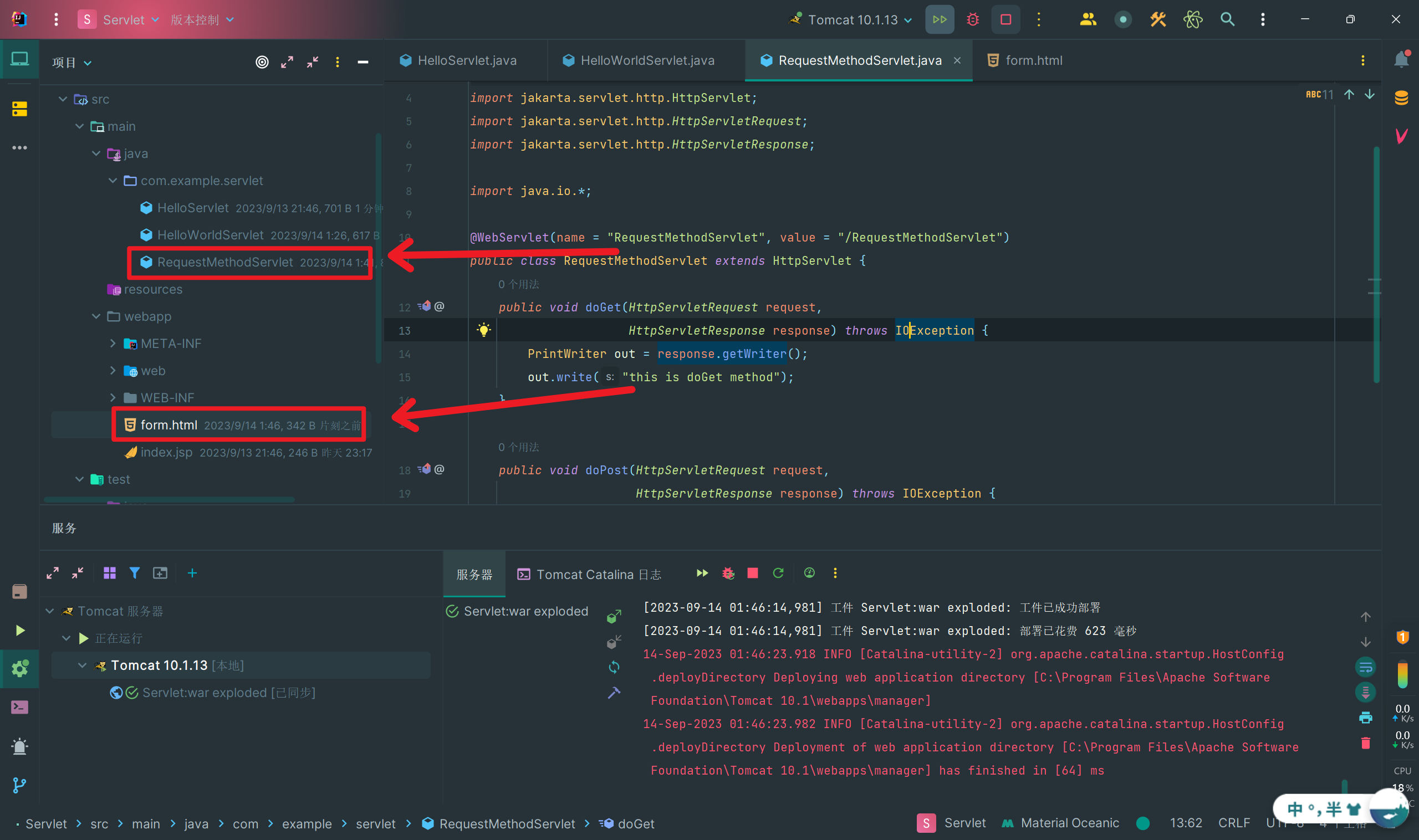Click the CRLF line separator in status bar
The height and width of the screenshot is (840, 1419).
click(1233, 823)
